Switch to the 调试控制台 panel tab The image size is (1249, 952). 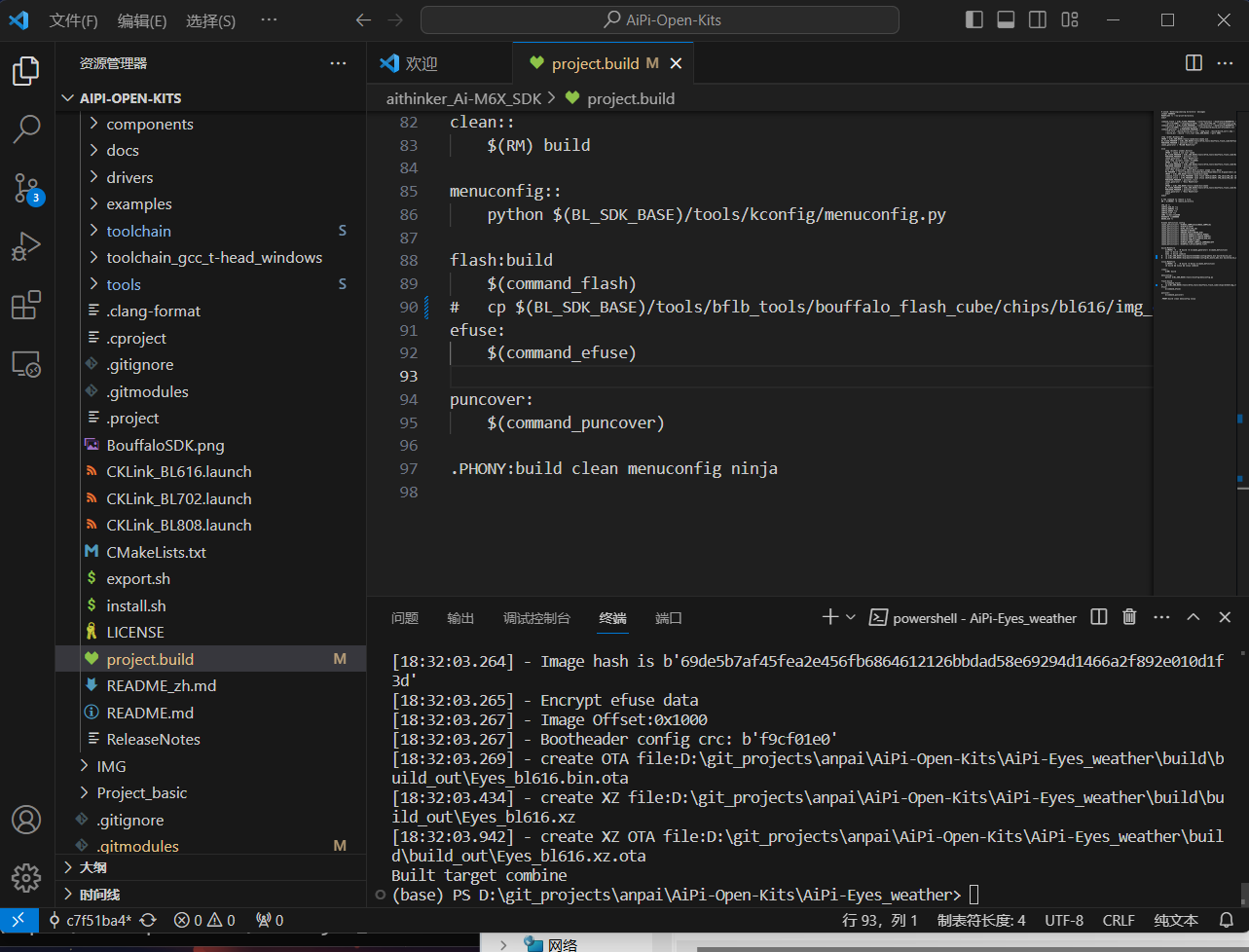[x=536, y=618]
